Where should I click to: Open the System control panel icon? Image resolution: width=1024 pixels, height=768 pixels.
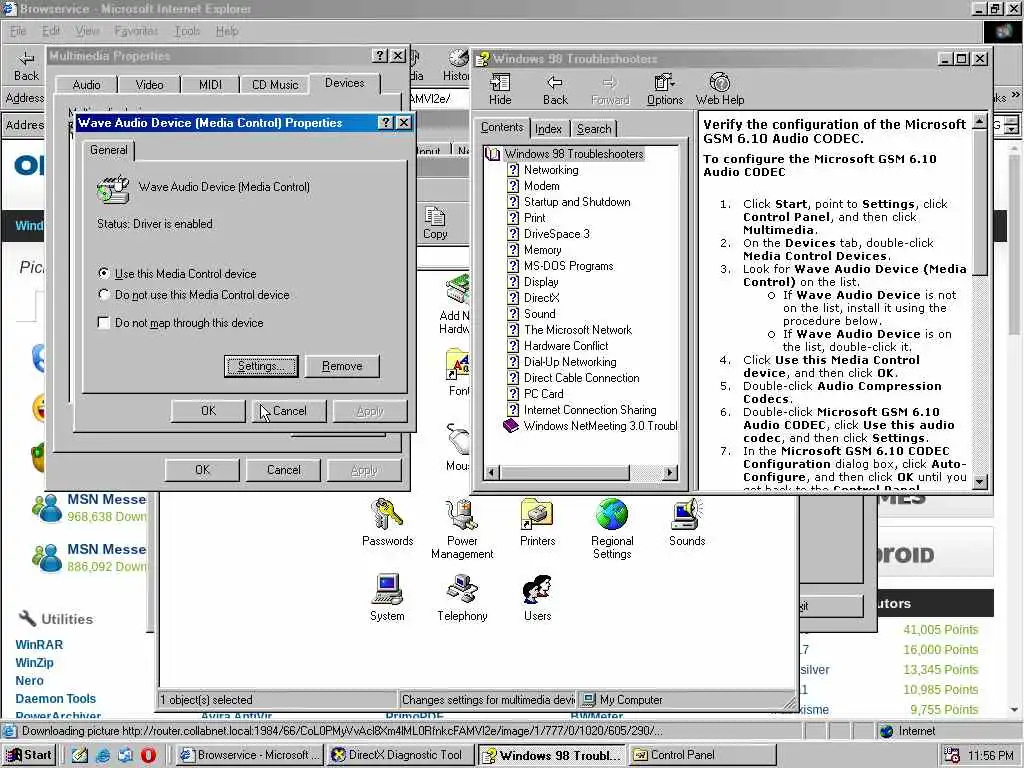click(387, 598)
